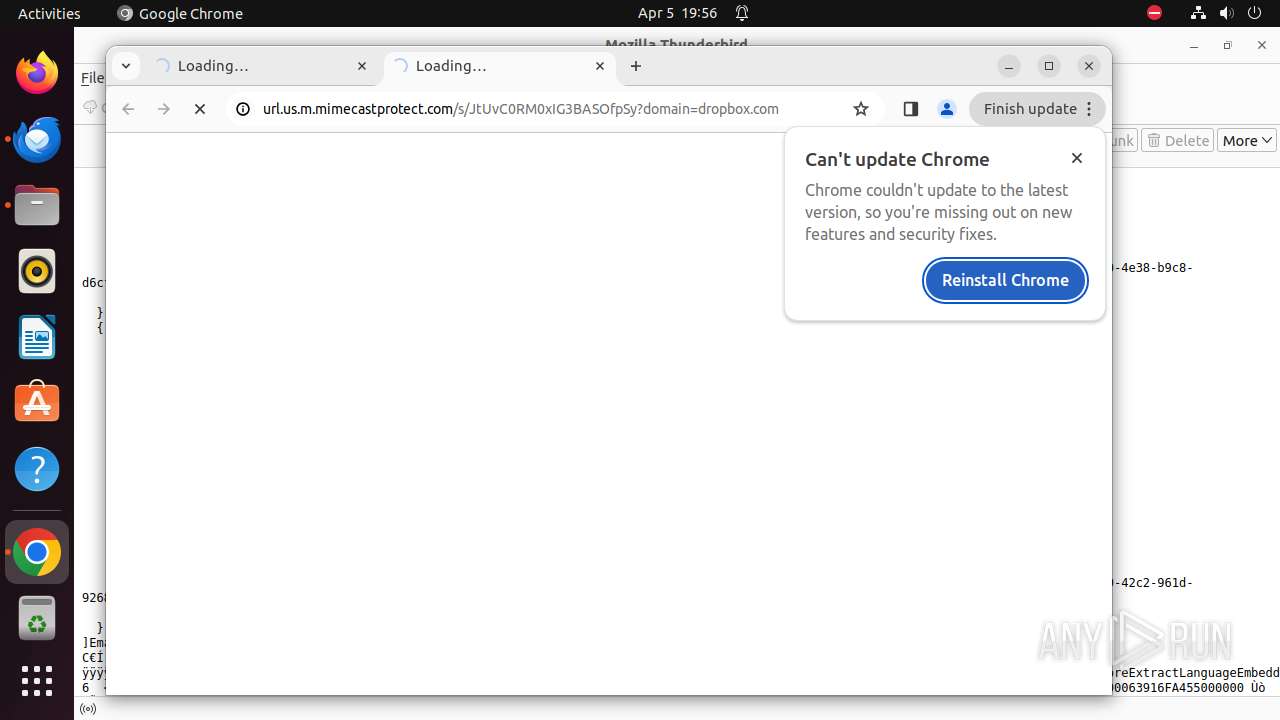The image size is (1280, 720).
Task: Open a new Chrome tab
Action: [636, 66]
